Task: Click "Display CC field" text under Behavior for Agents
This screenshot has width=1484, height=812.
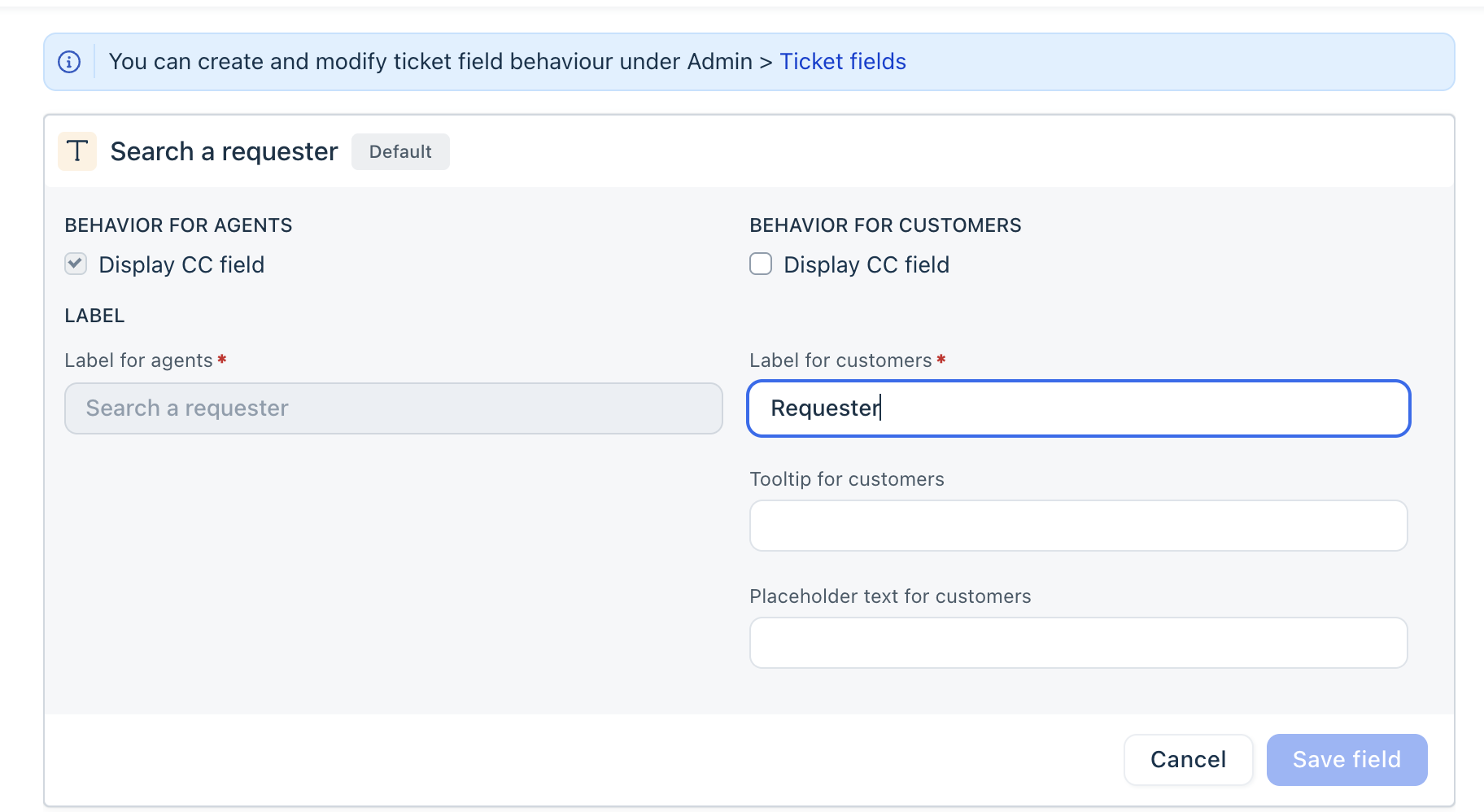Action: click(x=181, y=265)
